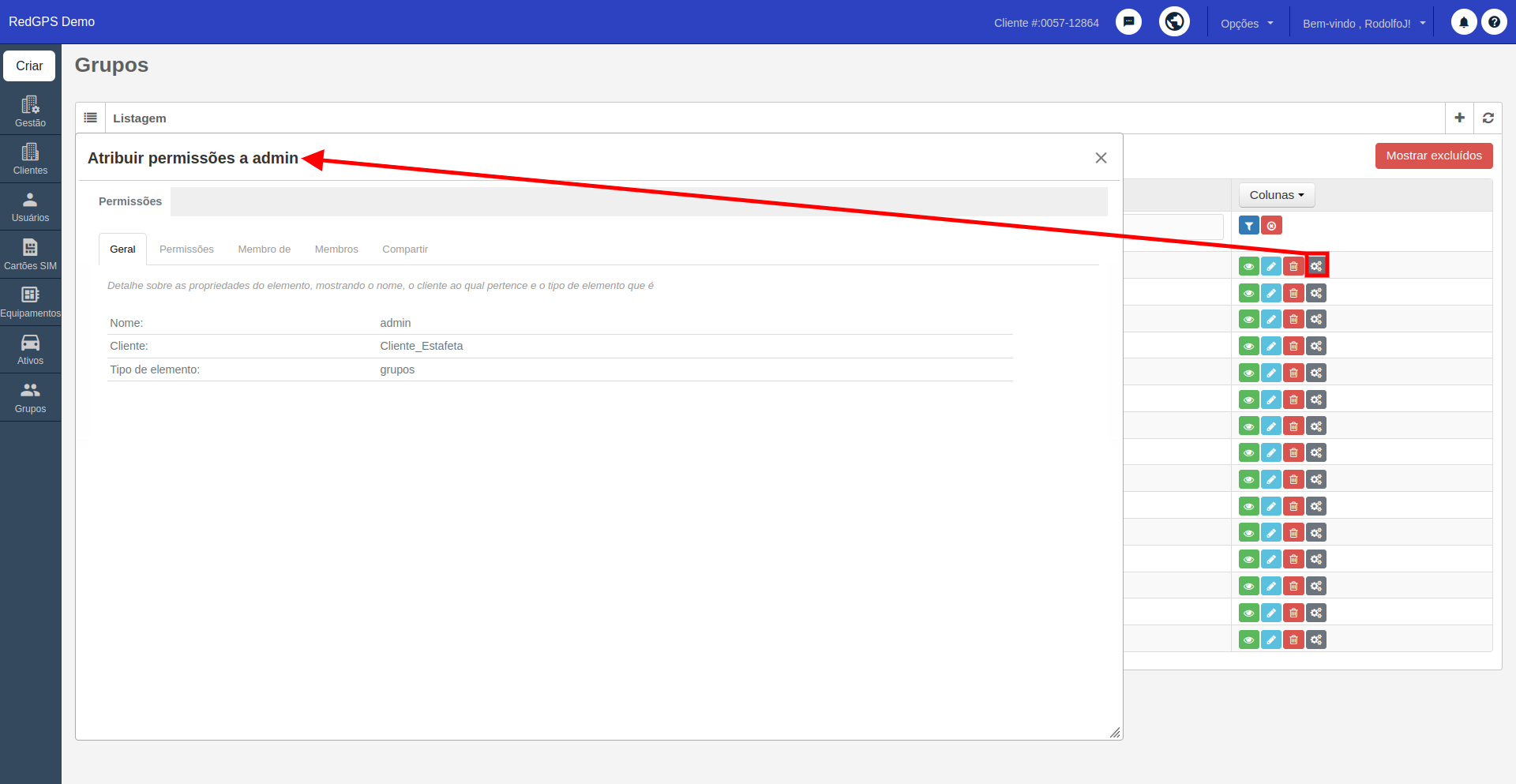This screenshot has height=784, width=1516.
Task: Open the notifications bell
Action: (1464, 22)
